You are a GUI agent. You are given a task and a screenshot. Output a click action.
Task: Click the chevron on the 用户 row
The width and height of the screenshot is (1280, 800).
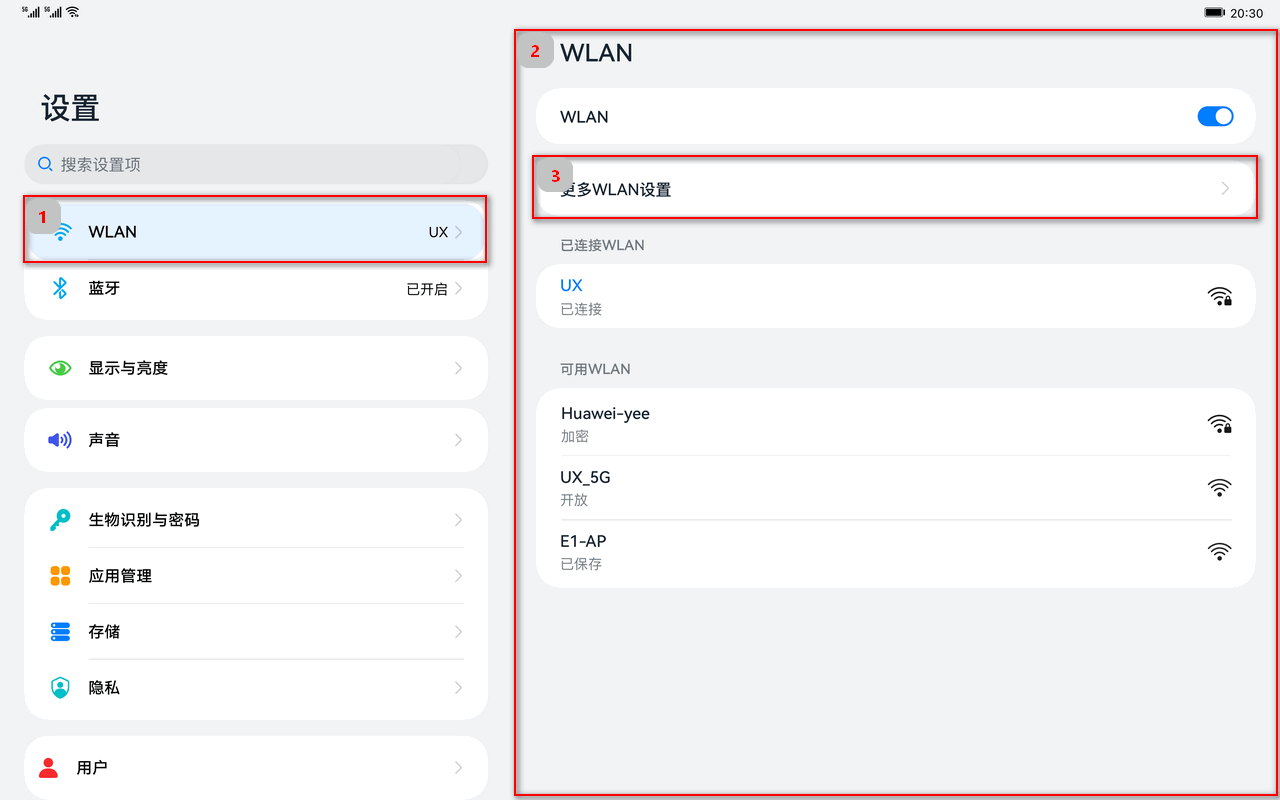pyautogui.click(x=459, y=768)
